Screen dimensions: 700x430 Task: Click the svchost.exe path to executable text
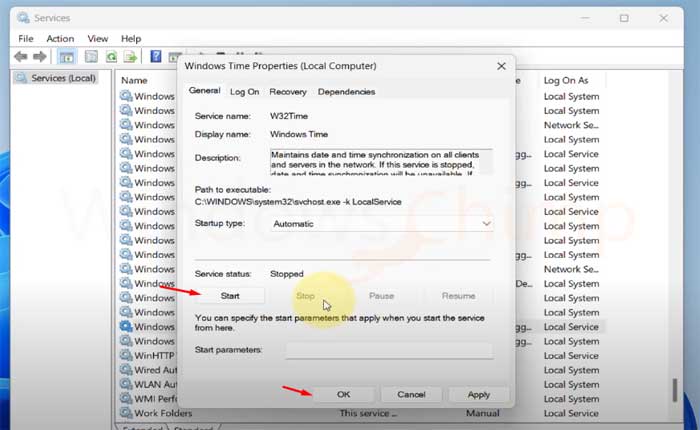pyautogui.click(x=298, y=202)
